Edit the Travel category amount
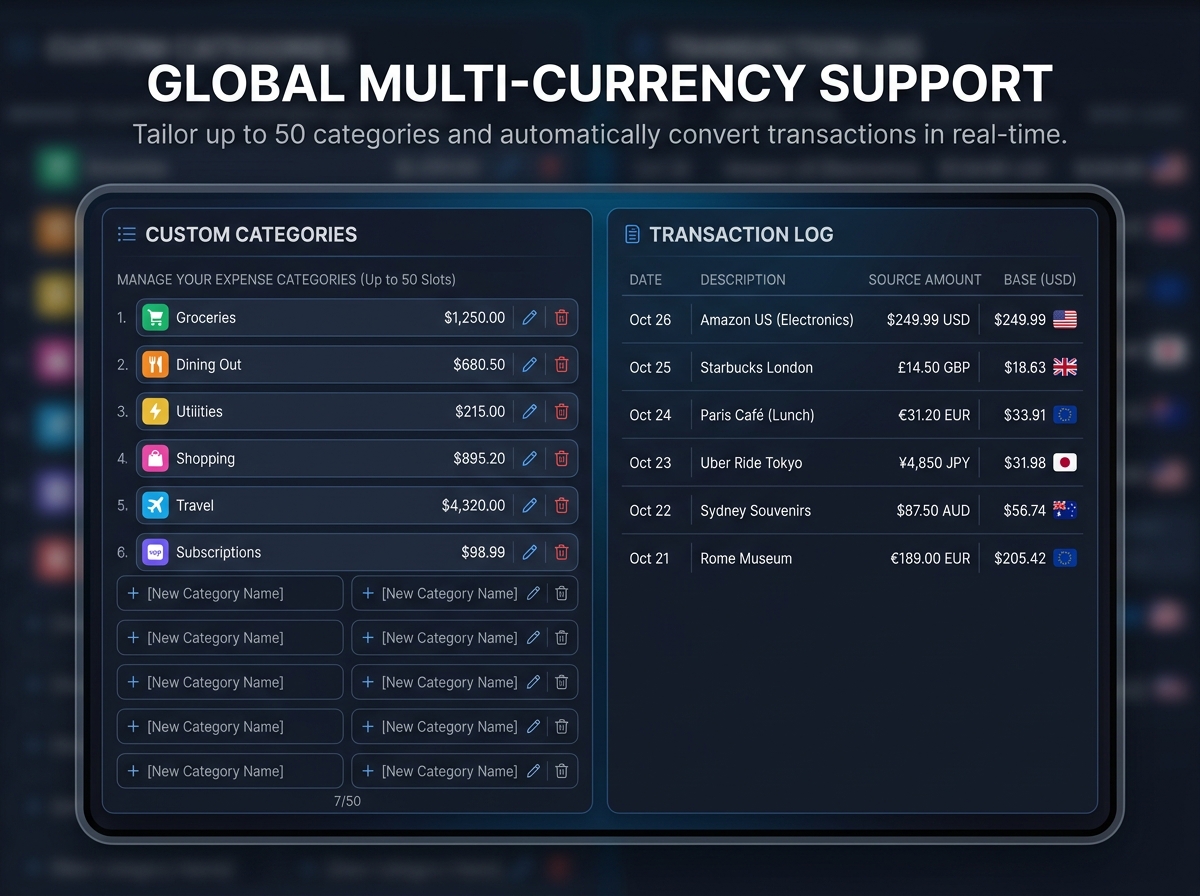Image resolution: width=1200 pixels, height=896 pixels. (530, 506)
